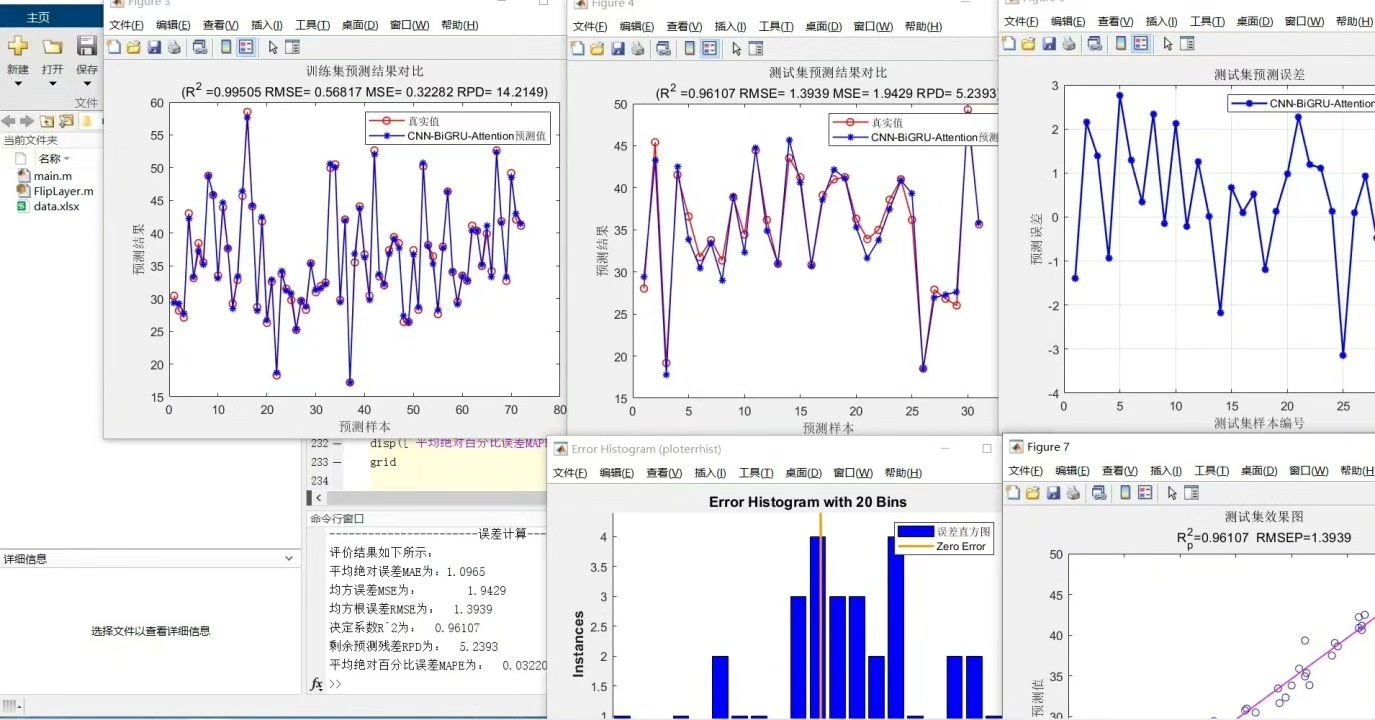The height and width of the screenshot is (720, 1375).
Task: Open 文件(F) menu in Figure 3
Action: 126,25
